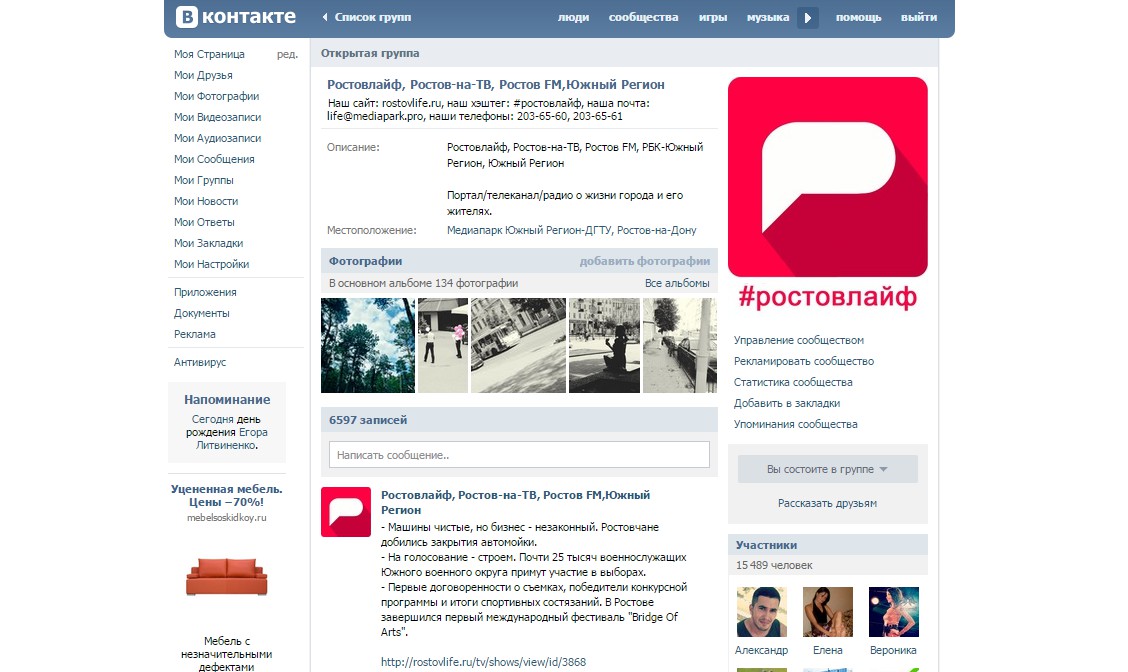Click the back arrow beside Список групп

point(324,17)
